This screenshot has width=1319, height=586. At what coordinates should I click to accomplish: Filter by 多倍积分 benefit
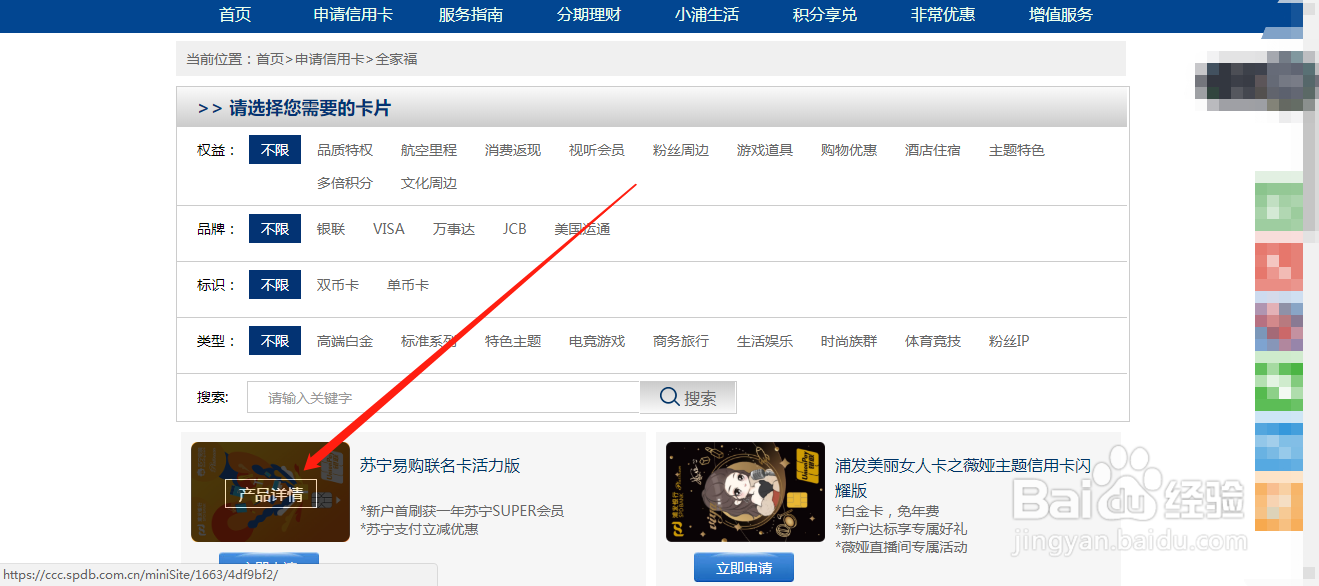tap(345, 183)
